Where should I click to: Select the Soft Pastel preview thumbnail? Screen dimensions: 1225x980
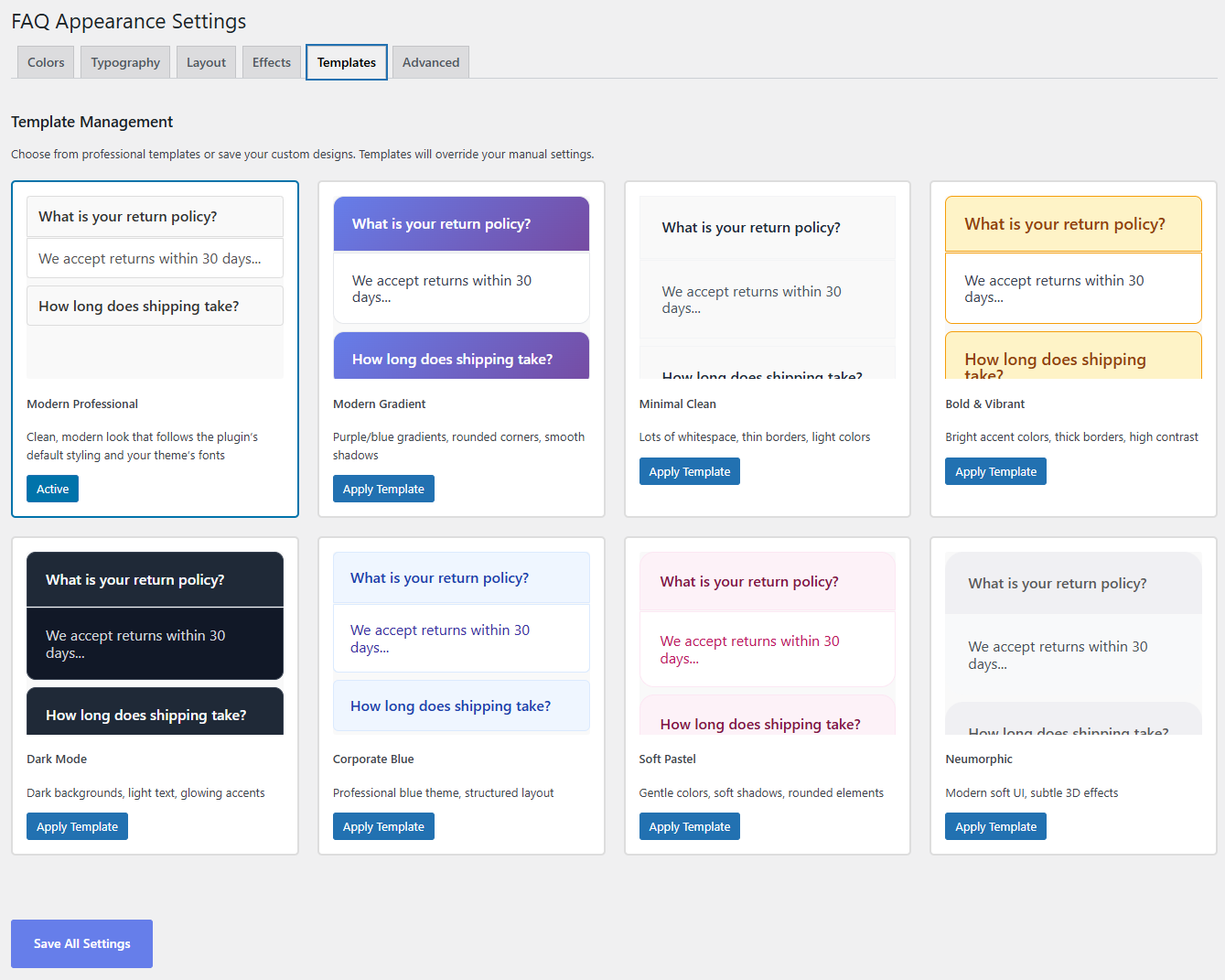pyautogui.click(x=767, y=642)
